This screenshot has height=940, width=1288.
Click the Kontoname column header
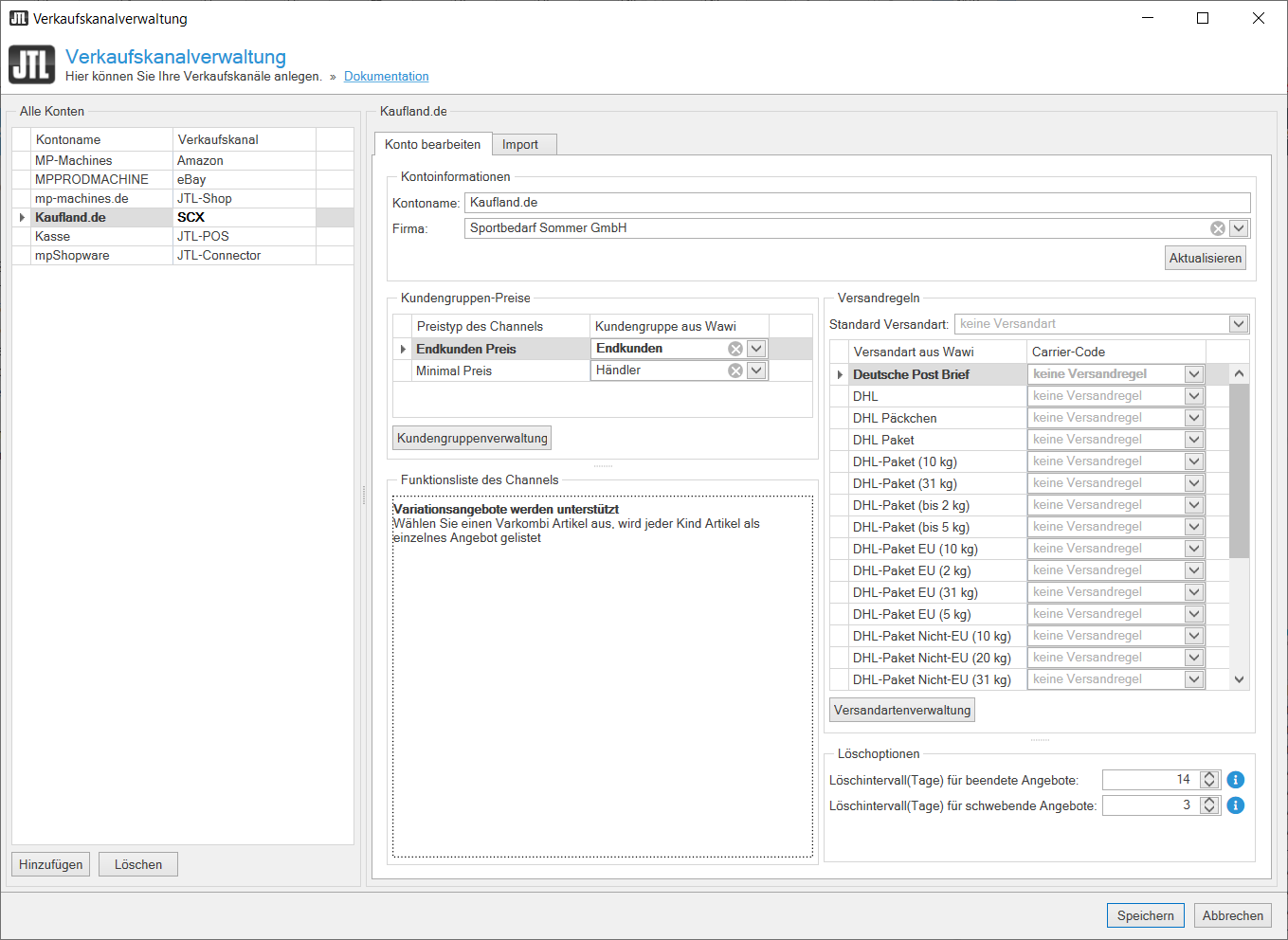coord(102,139)
